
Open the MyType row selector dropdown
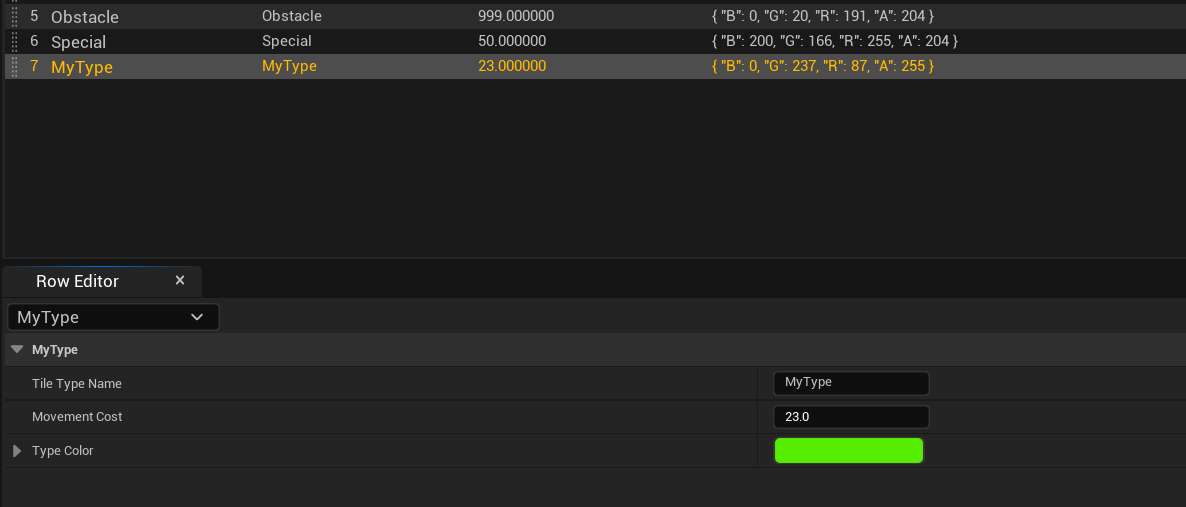[x=113, y=317]
